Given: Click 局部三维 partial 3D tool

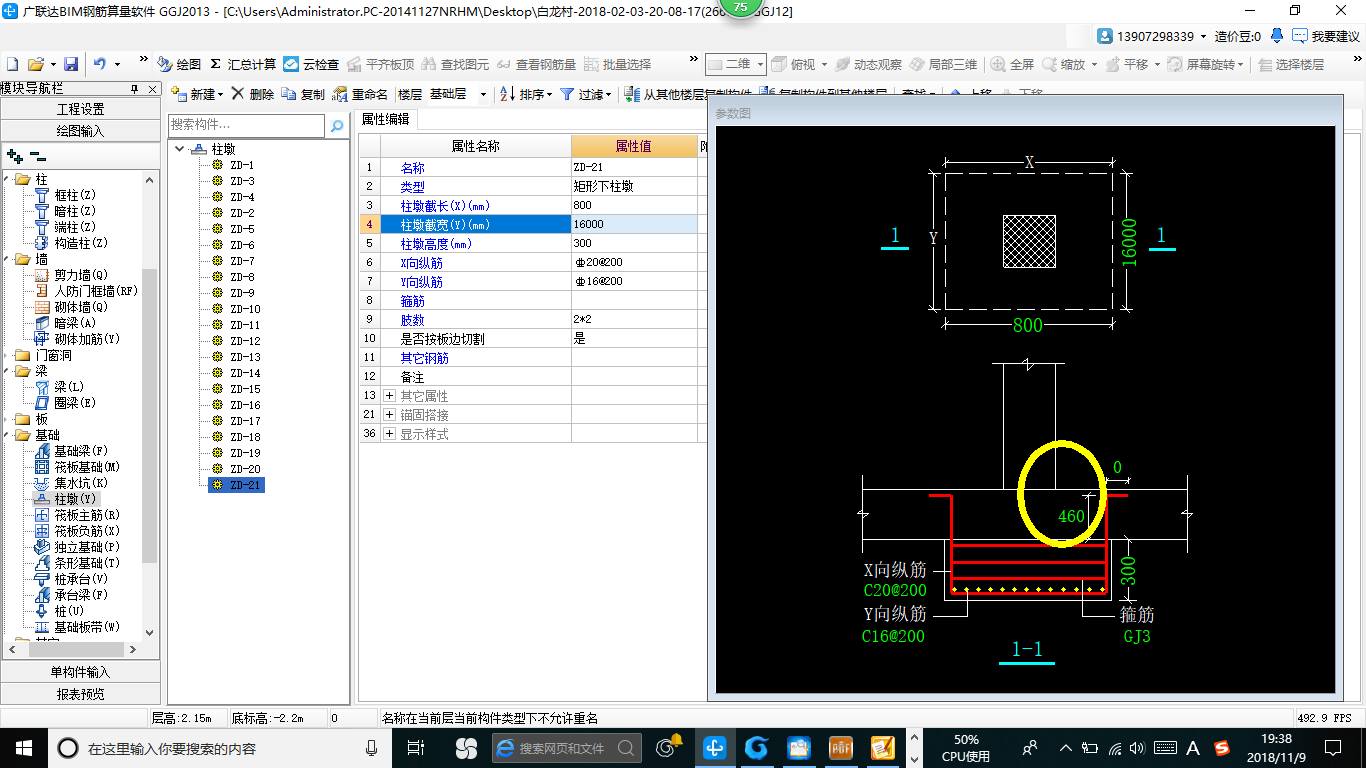Looking at the screenshot, I should click(x=943, y=64).
